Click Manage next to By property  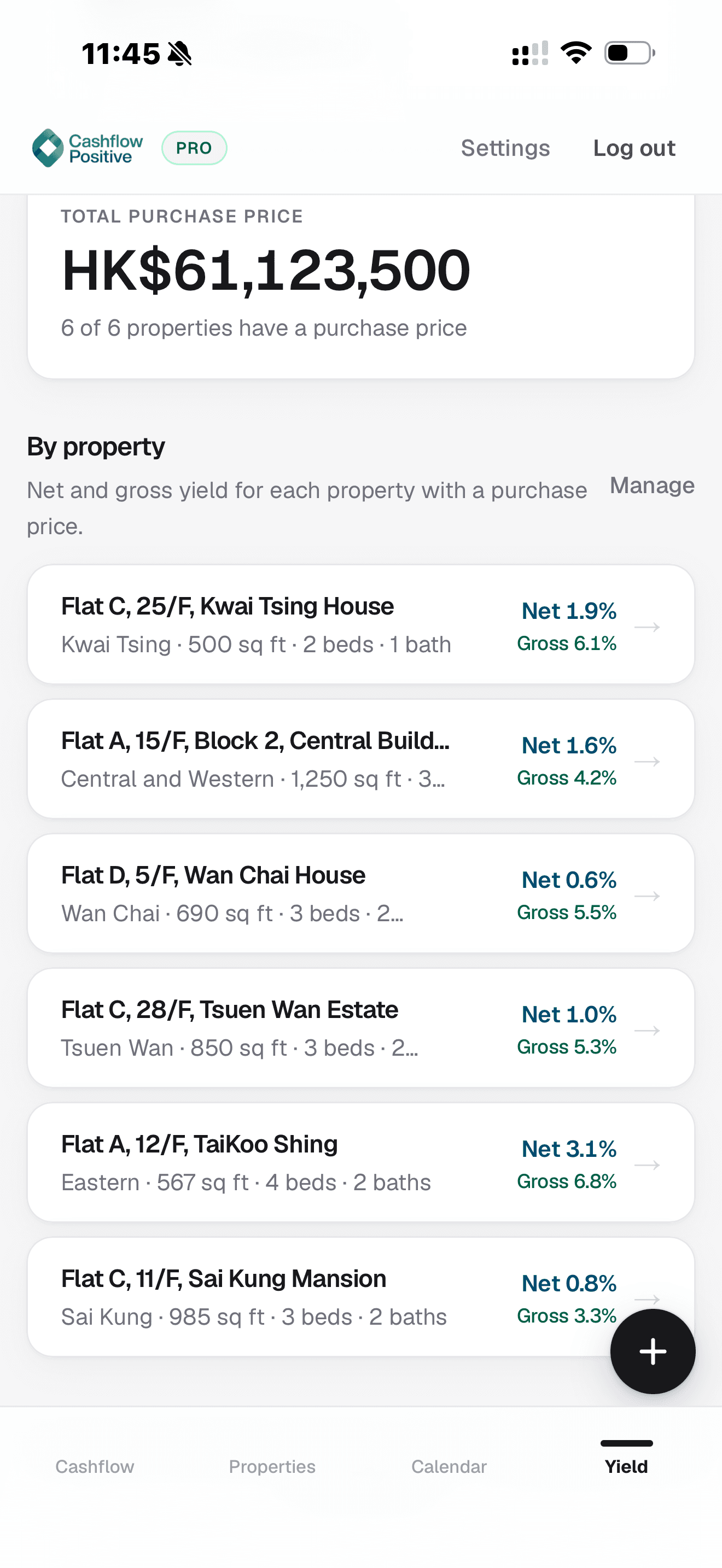click(x=652, y=485)
